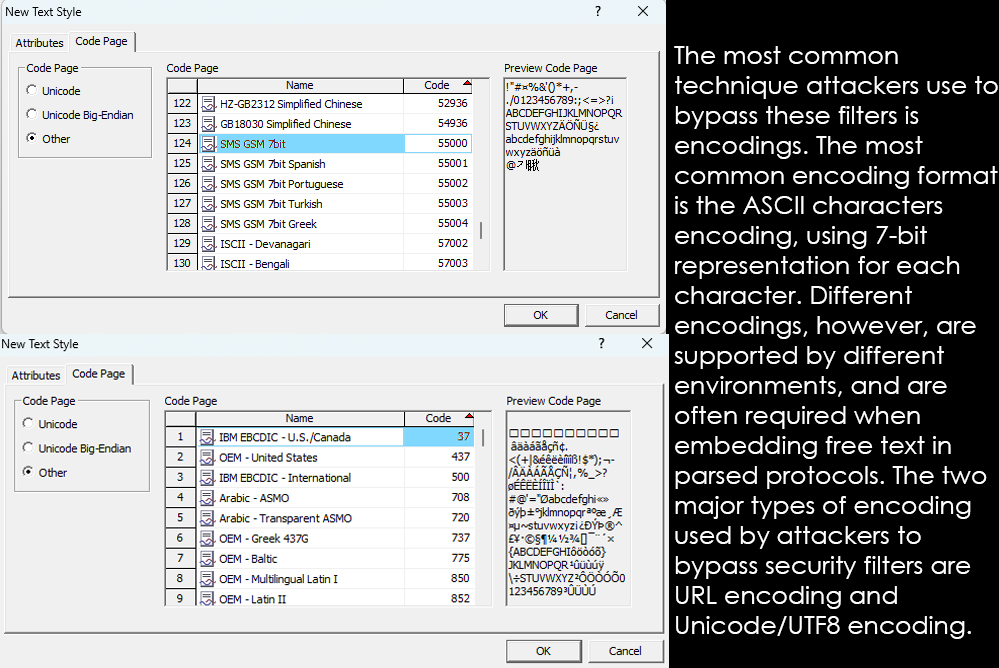The width and height of the screenshot is (999, 668).
Task: Sort top list by Code column header
Action: [438, 86]
